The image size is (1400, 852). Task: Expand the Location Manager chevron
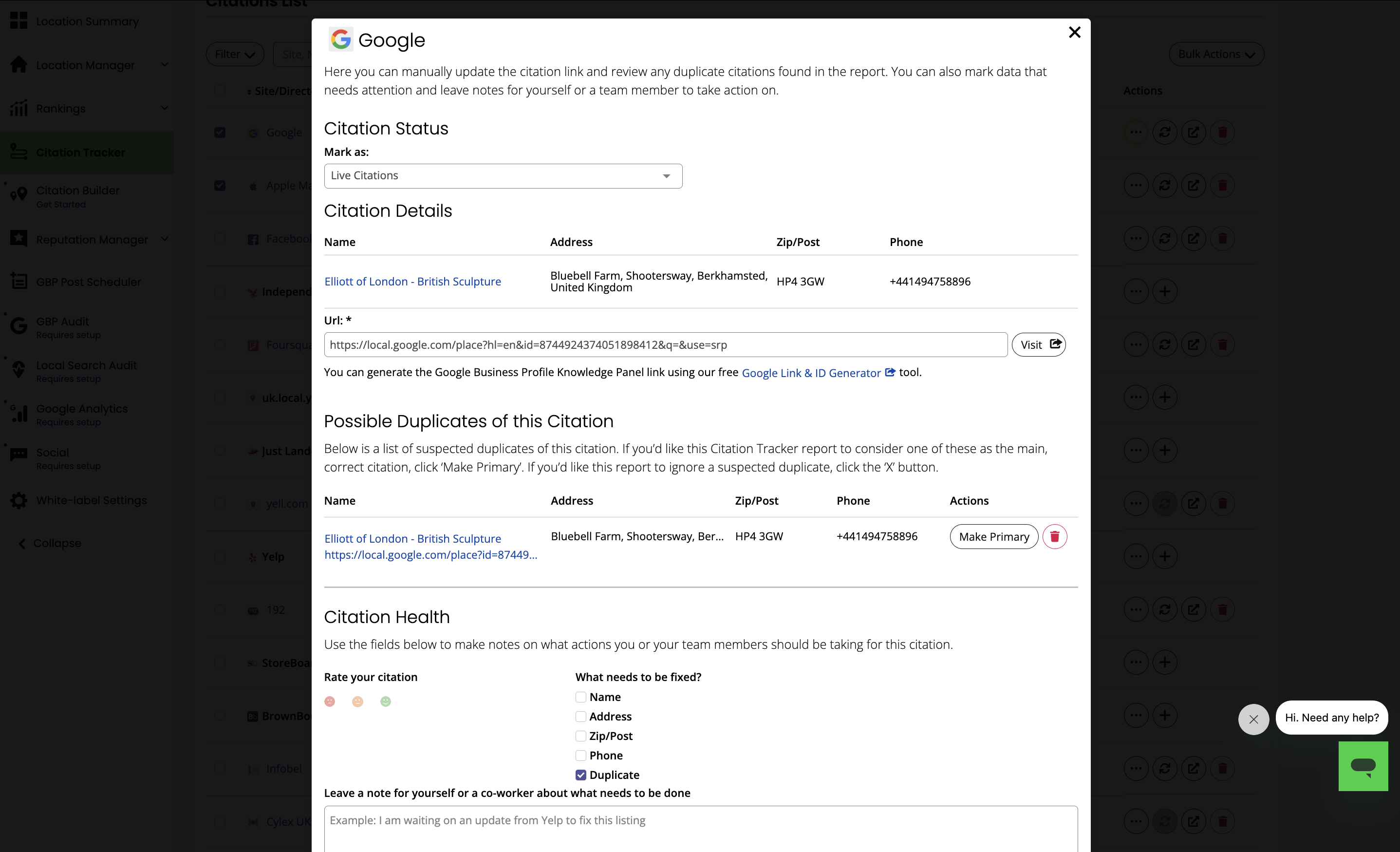(165, 65)
